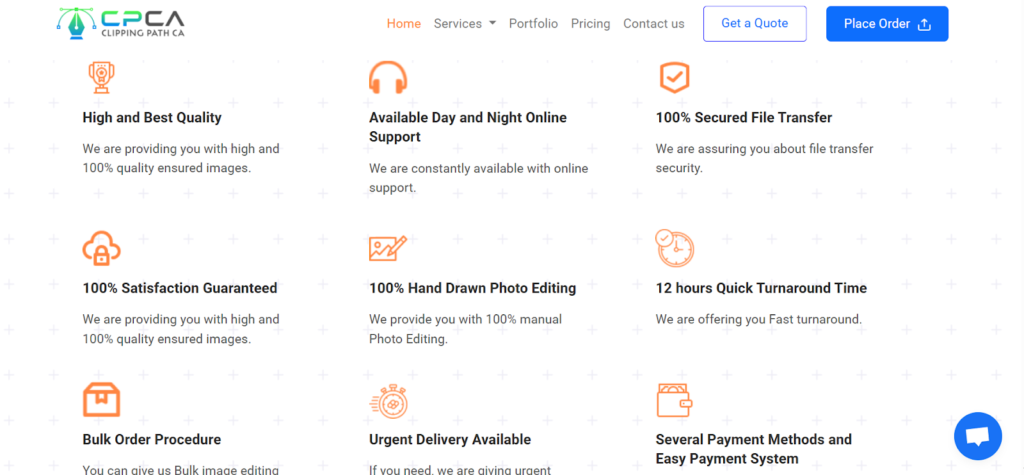Click the headphones icon for online support

[388, 77]
